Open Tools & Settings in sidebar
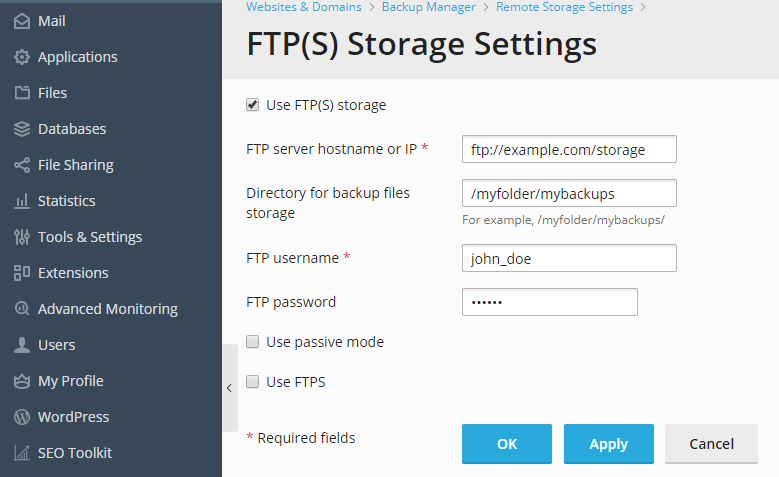The image size is (779, 477). click(90, 237)
